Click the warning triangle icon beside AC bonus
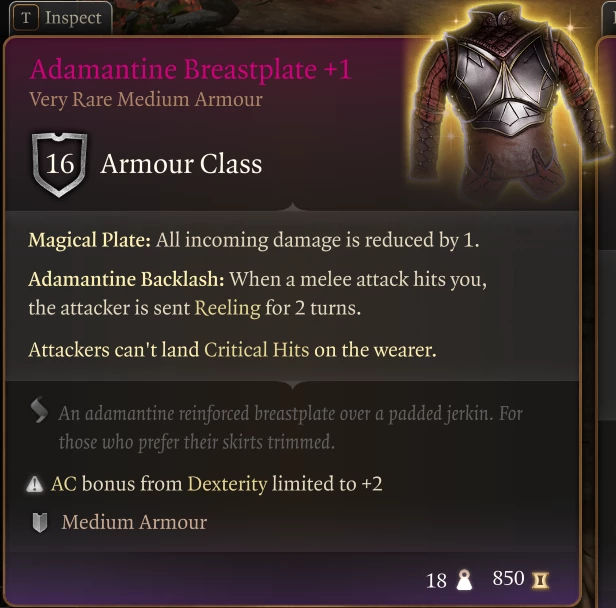Image resolution: width=616 pixels, height=608 pixels. 35,484
